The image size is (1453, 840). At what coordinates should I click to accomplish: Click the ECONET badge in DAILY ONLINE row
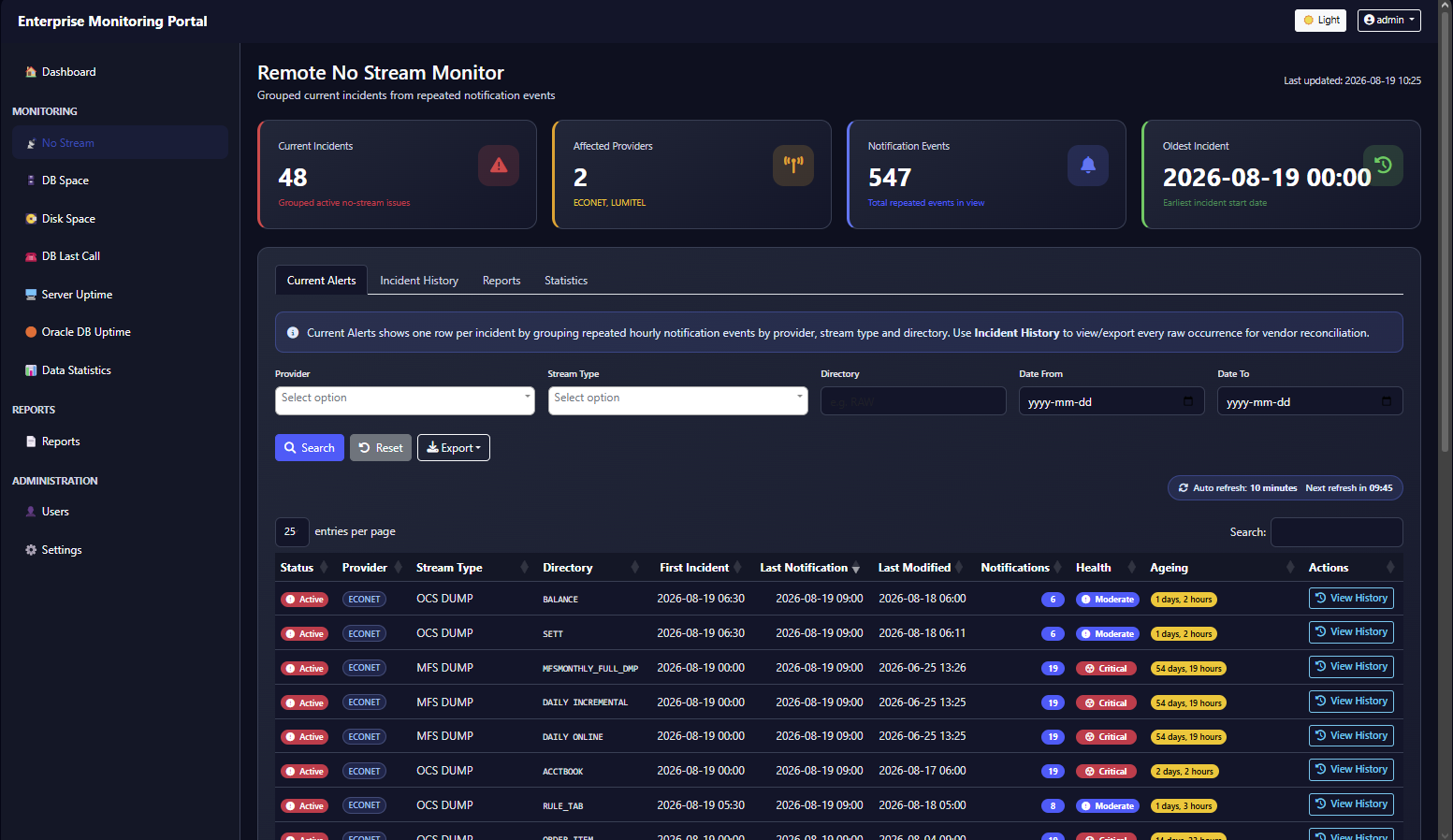point(364,737)
